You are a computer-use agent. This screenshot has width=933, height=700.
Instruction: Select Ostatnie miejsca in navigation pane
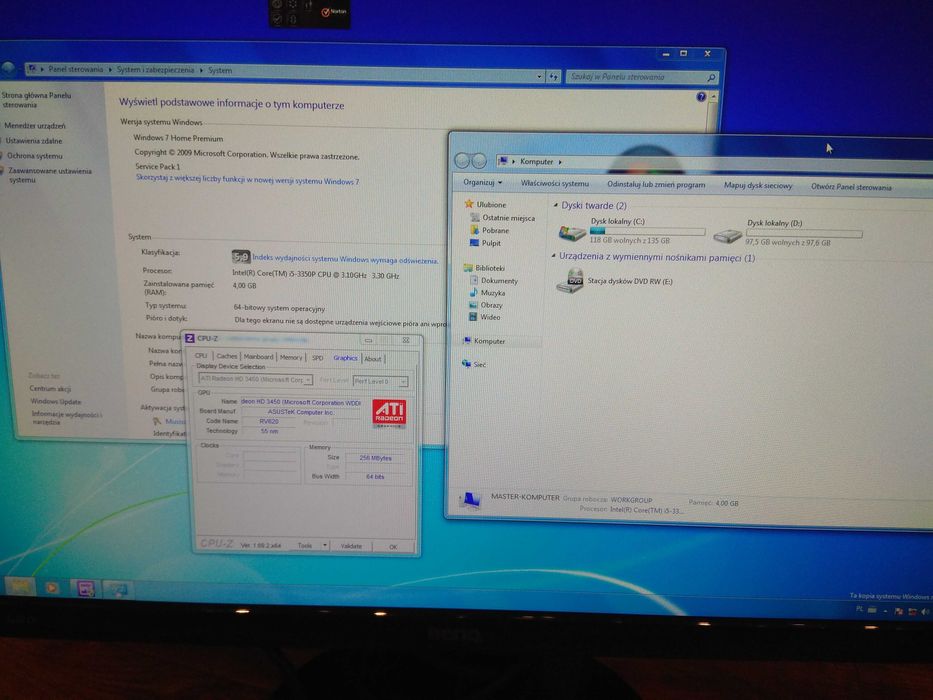508,218
